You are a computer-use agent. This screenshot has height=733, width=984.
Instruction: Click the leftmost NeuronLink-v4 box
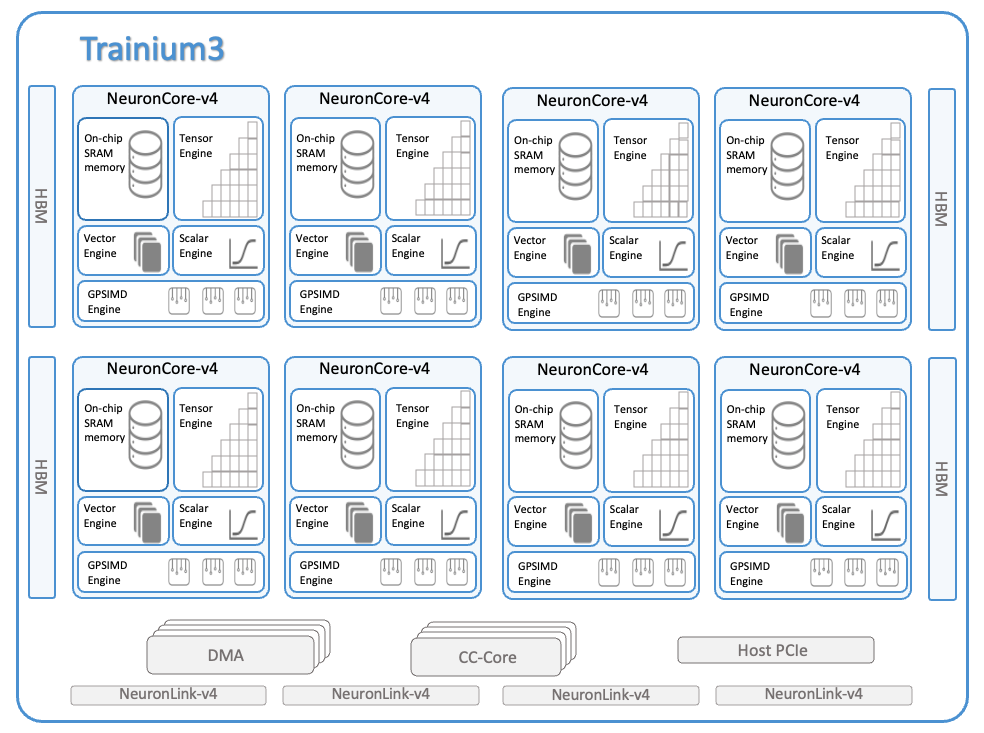point(168,695)
